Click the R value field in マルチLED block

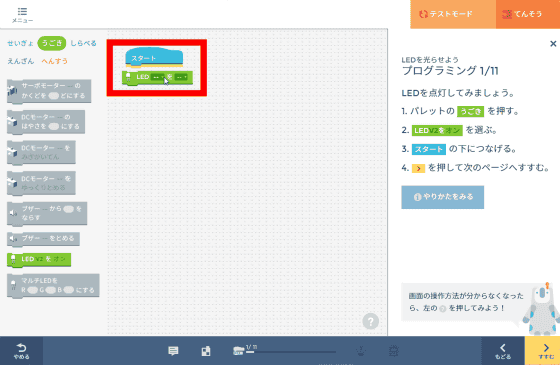32,290
